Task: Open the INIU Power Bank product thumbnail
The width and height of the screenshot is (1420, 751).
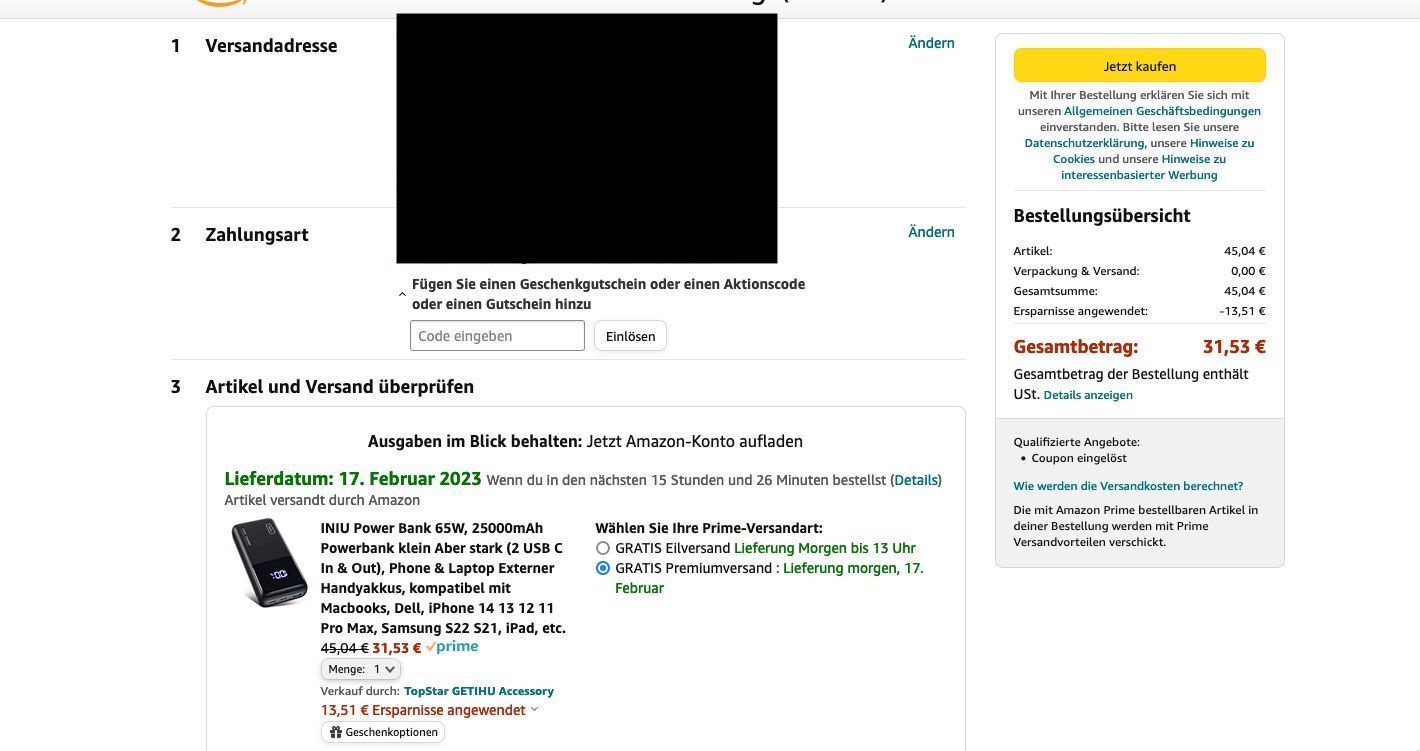Action: tap(269, 563)
